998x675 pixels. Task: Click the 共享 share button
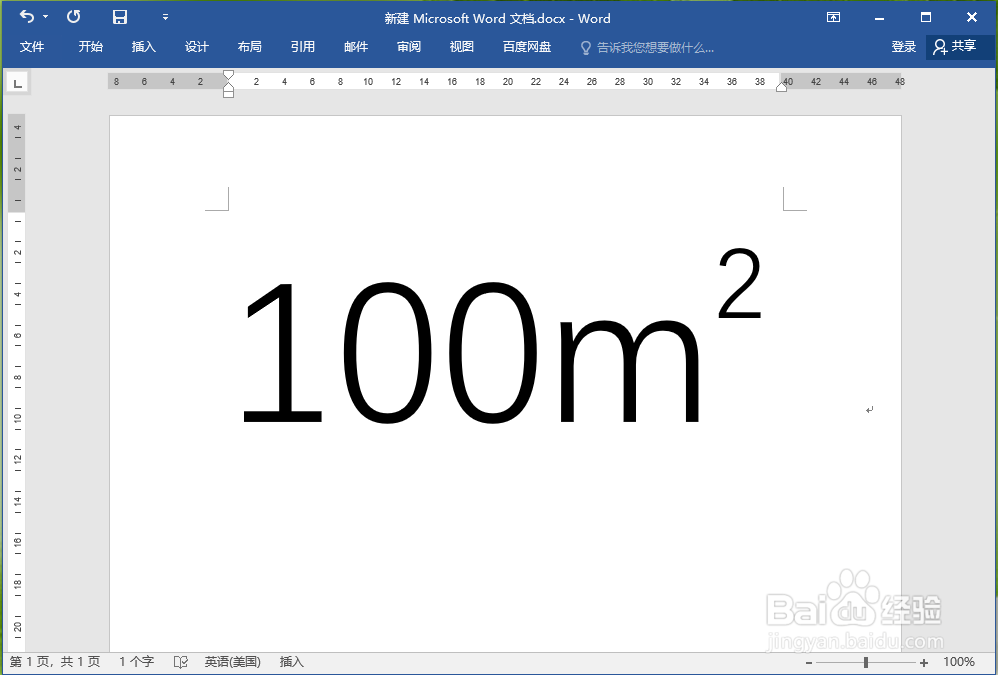coord(958,46)
